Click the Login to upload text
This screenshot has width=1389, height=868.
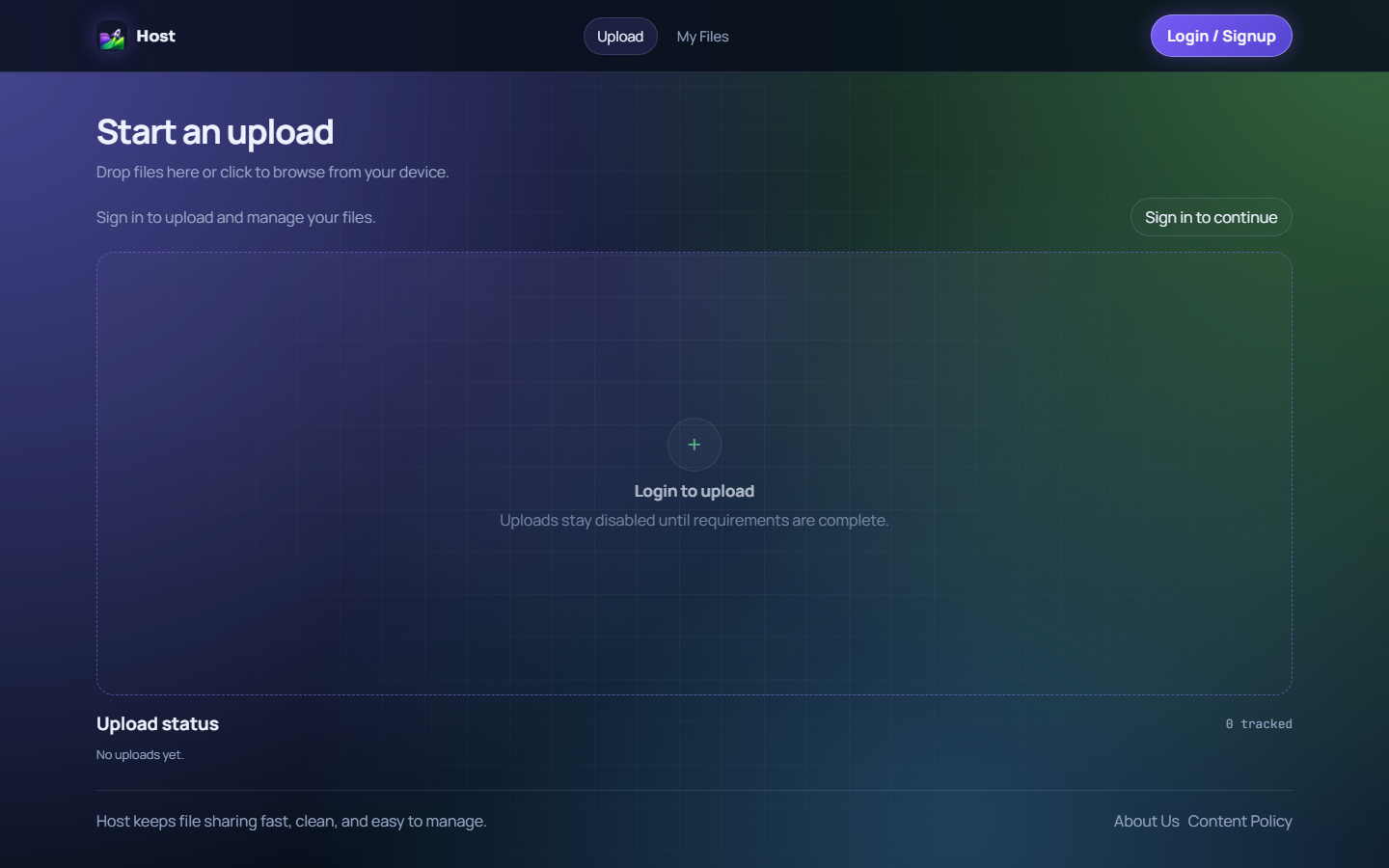[x=694, y=491]
